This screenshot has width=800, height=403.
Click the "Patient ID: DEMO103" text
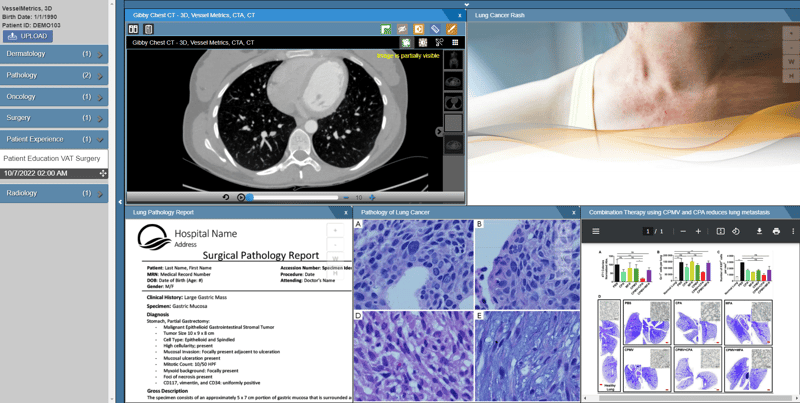pos(31,25)
